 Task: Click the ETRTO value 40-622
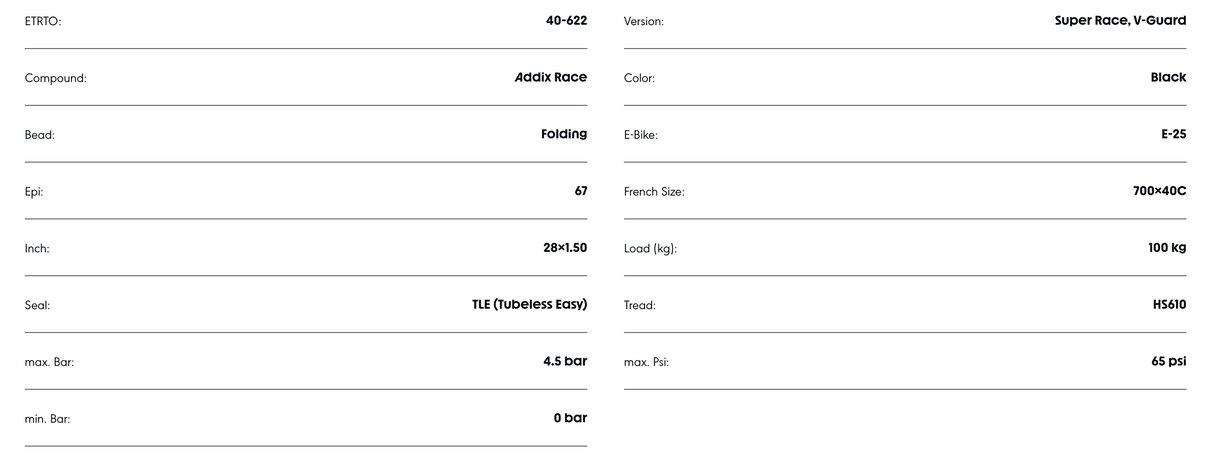[566, 20]
